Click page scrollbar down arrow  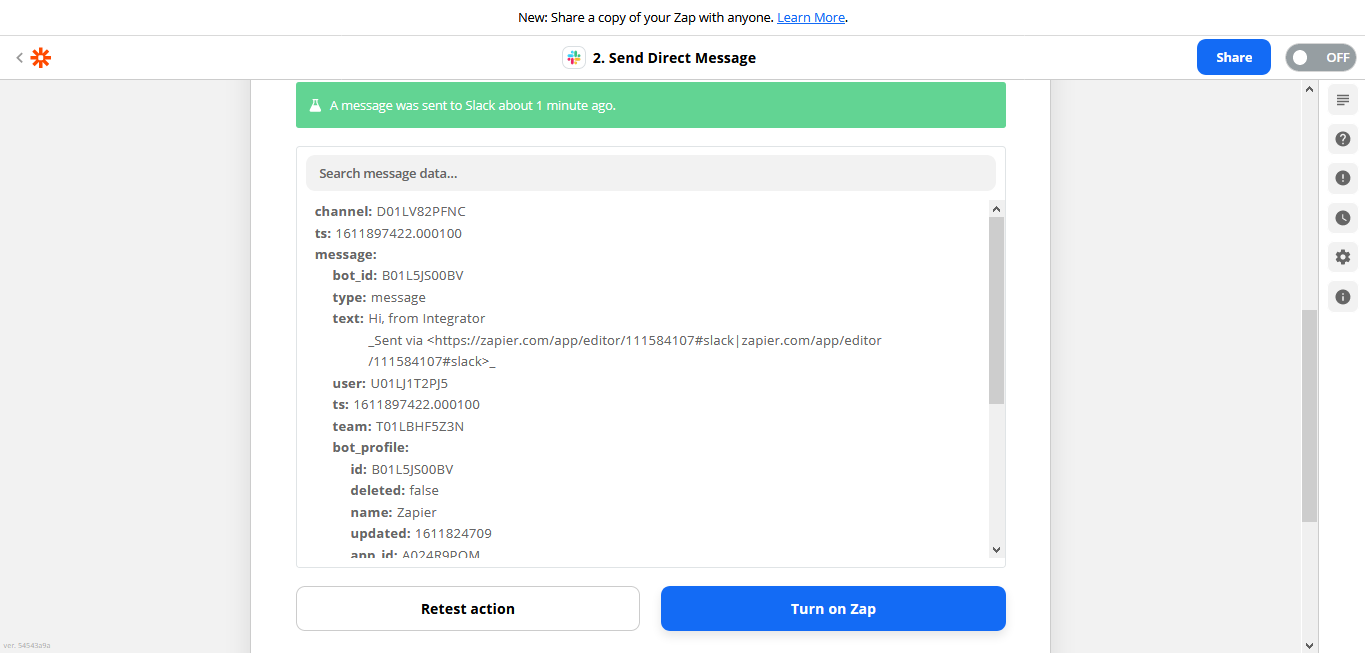(1309, 644)
